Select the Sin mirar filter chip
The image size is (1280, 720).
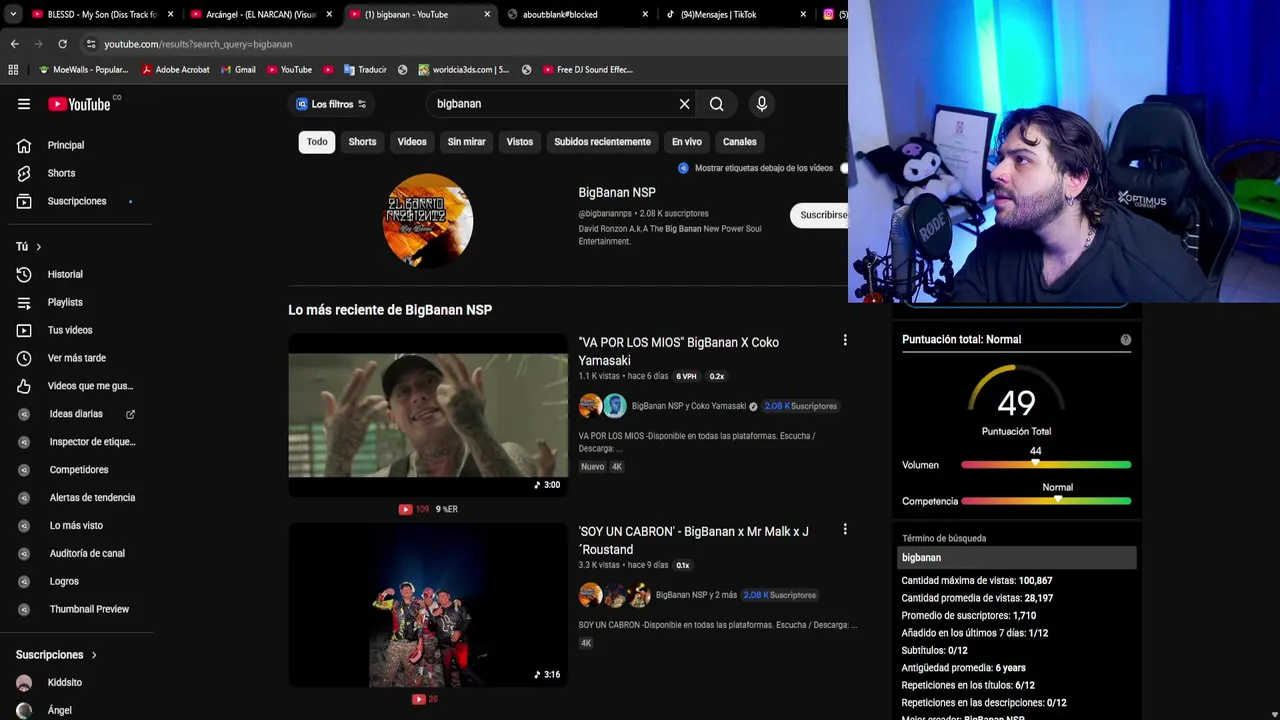pos(466,142)
